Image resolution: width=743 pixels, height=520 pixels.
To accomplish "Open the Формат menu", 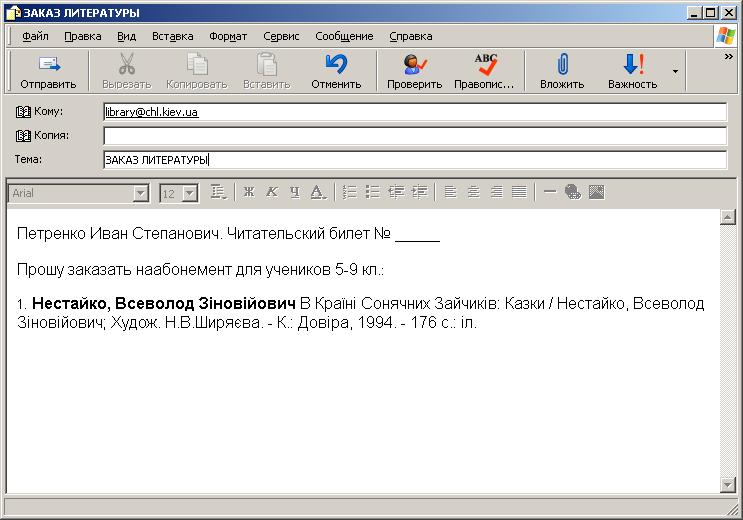I will click(x=228, y=36).
